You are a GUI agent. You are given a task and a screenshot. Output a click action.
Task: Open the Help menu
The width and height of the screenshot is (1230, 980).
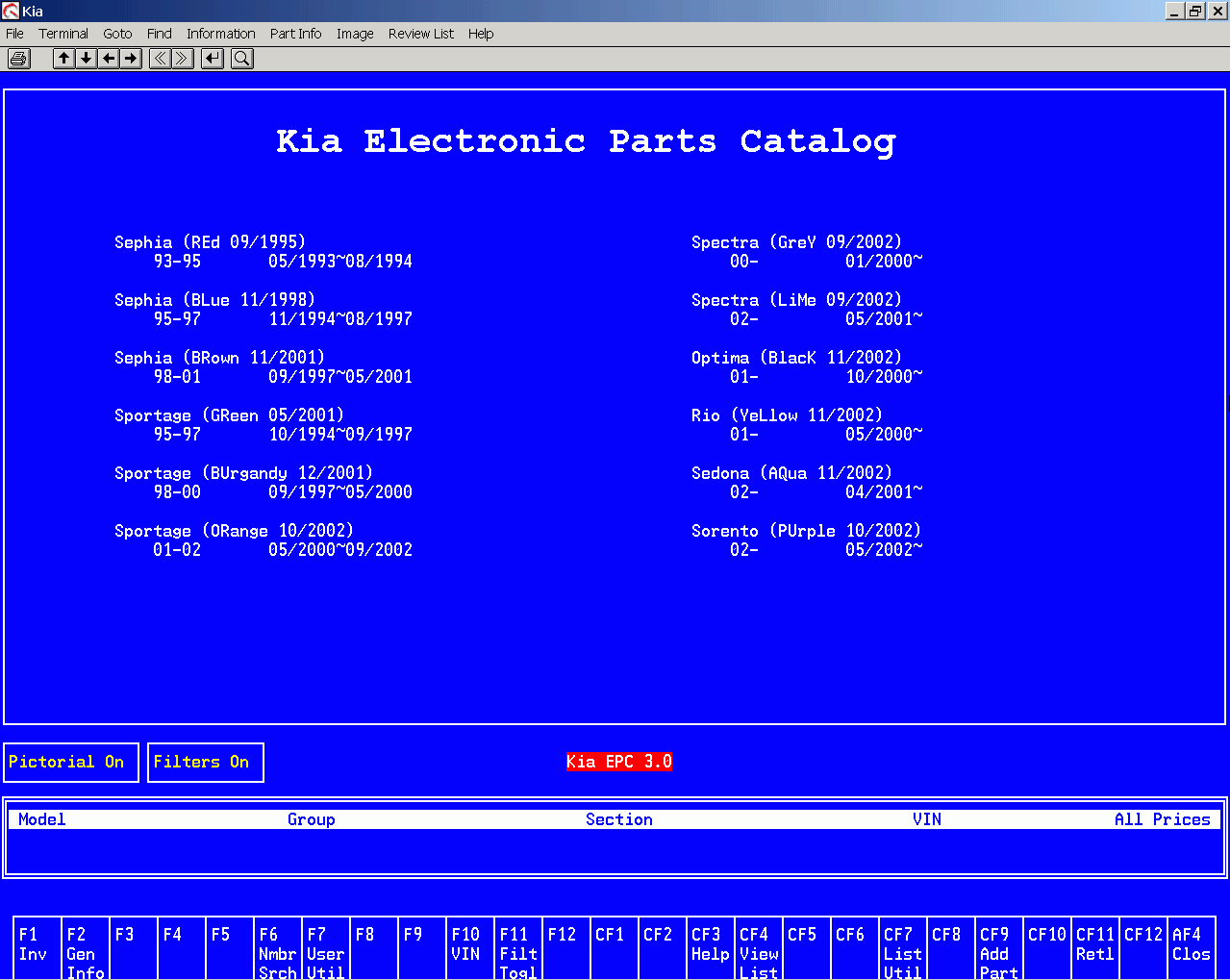pyautogui.click(x=481, y=34)
